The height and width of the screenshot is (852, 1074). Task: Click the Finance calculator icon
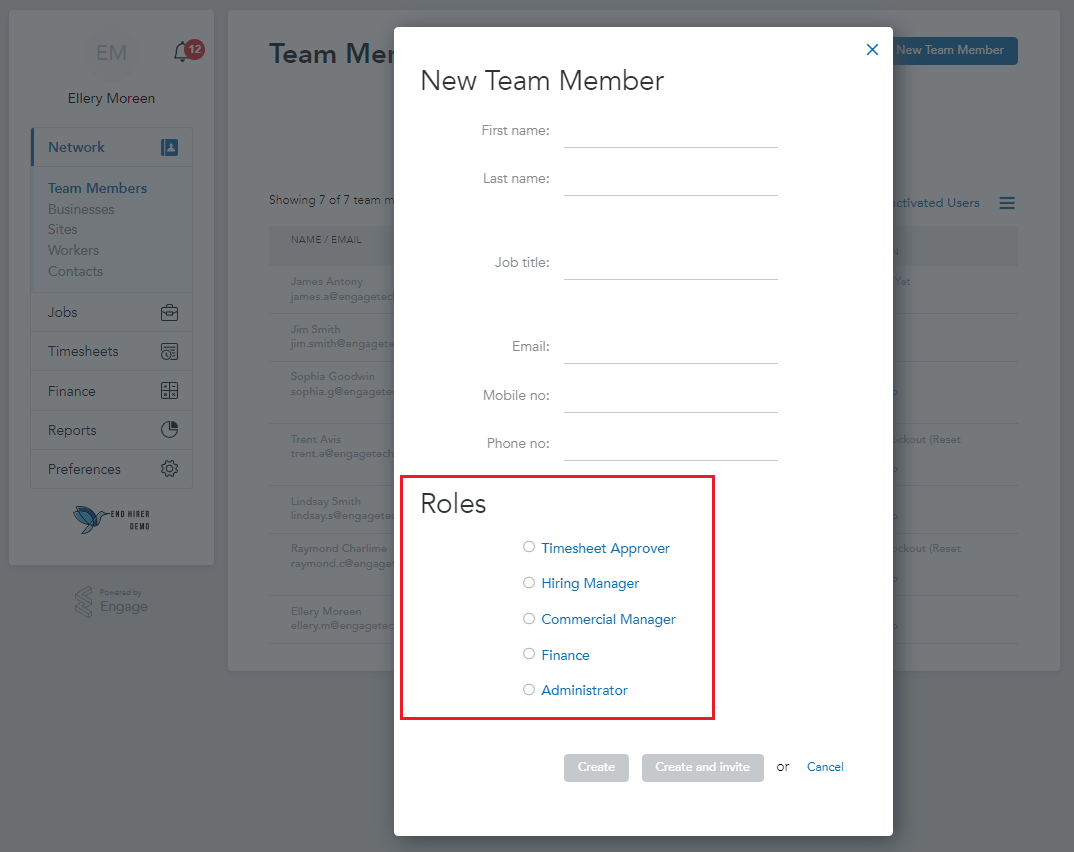(x=169, y=391)
